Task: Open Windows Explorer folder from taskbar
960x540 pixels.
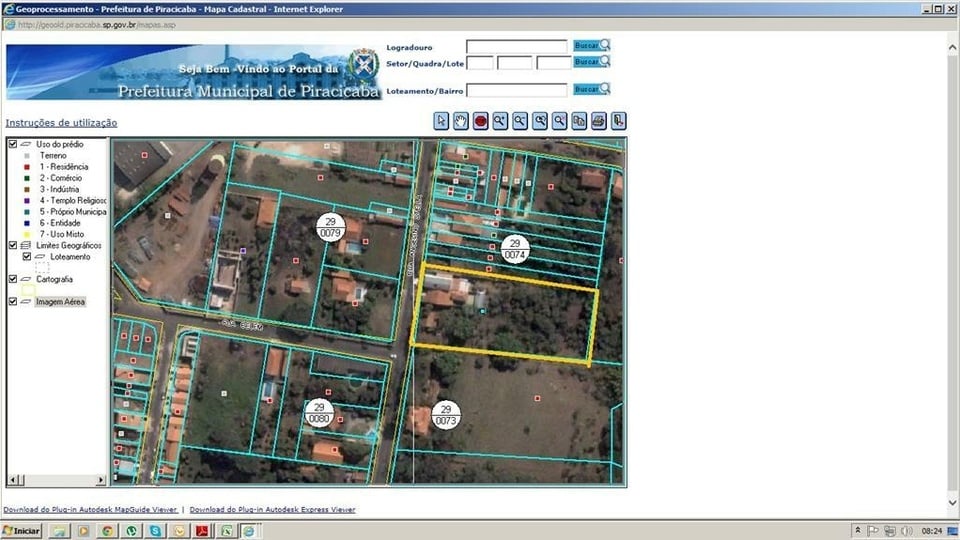Action: click(x=59, y=531)
